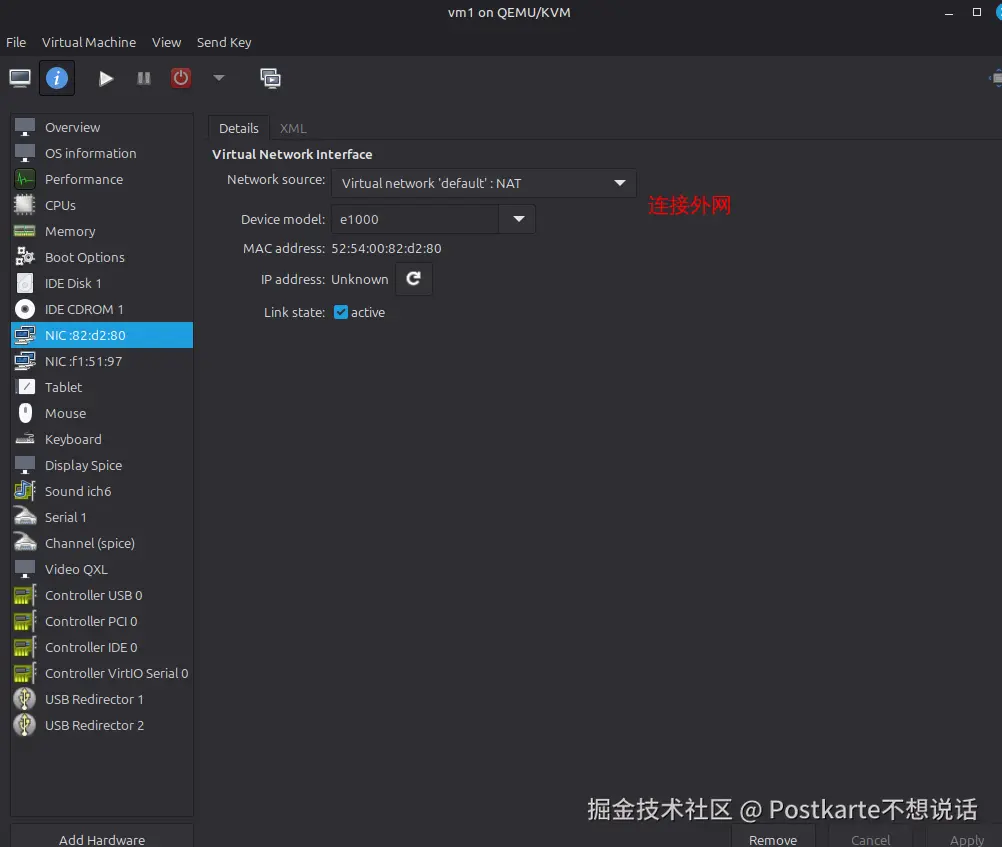Select NIC :82:d2:80 entry
This screenshot has height=847, width=1002.
[x=102, y=335]
